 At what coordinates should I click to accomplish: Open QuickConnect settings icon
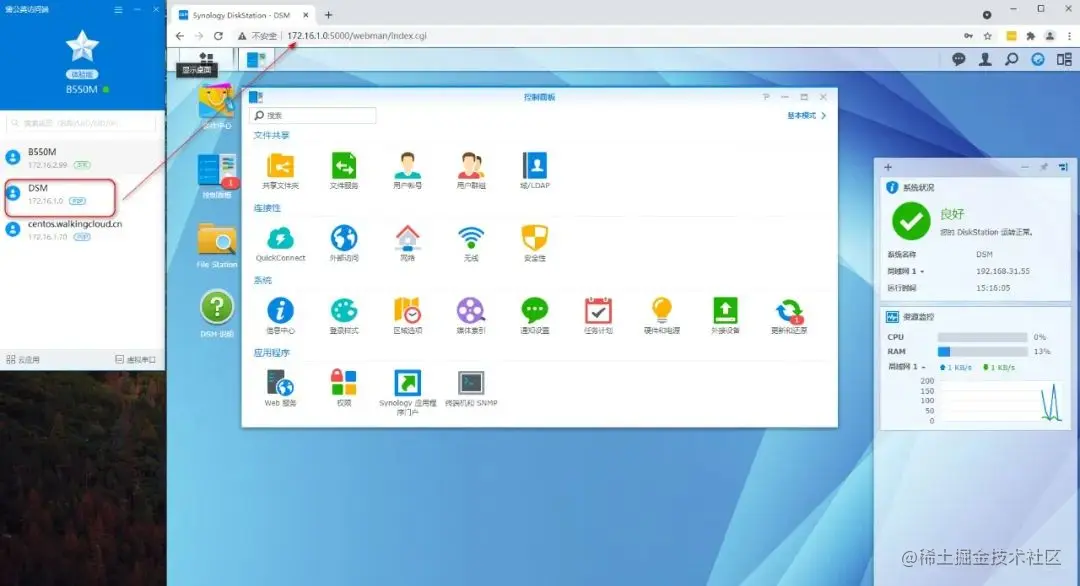click(x=280, y=238)
